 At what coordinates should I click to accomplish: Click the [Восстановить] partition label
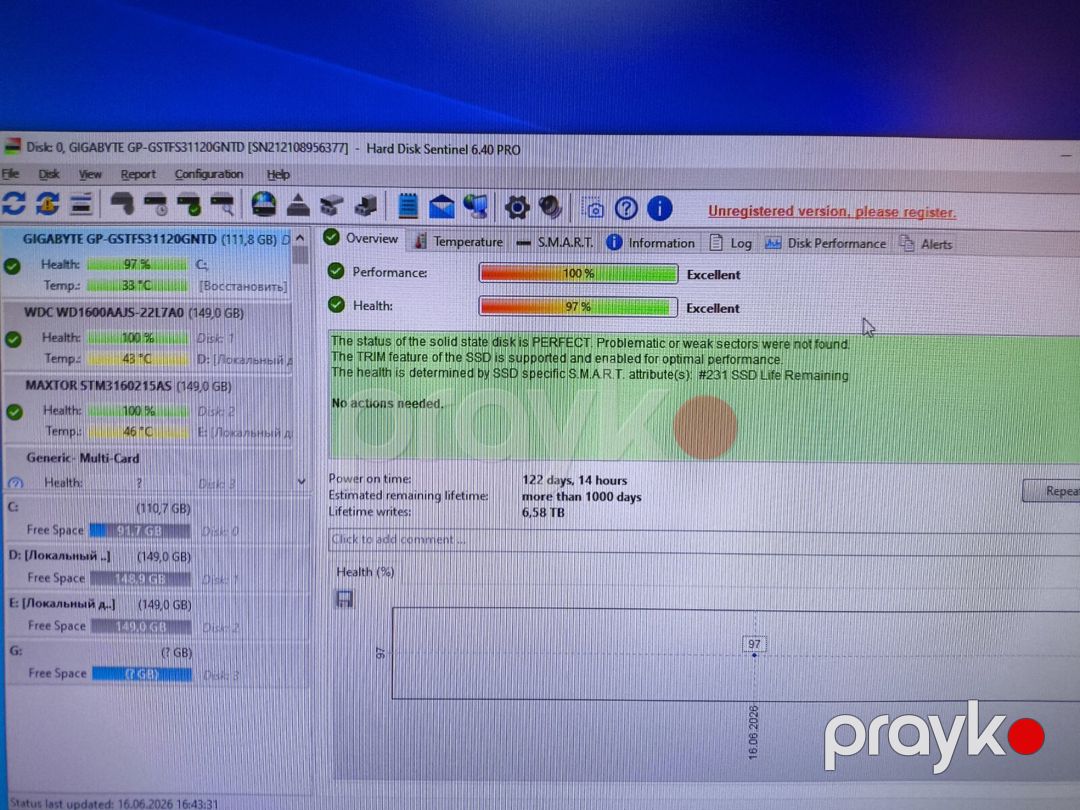tap(242, 286)
